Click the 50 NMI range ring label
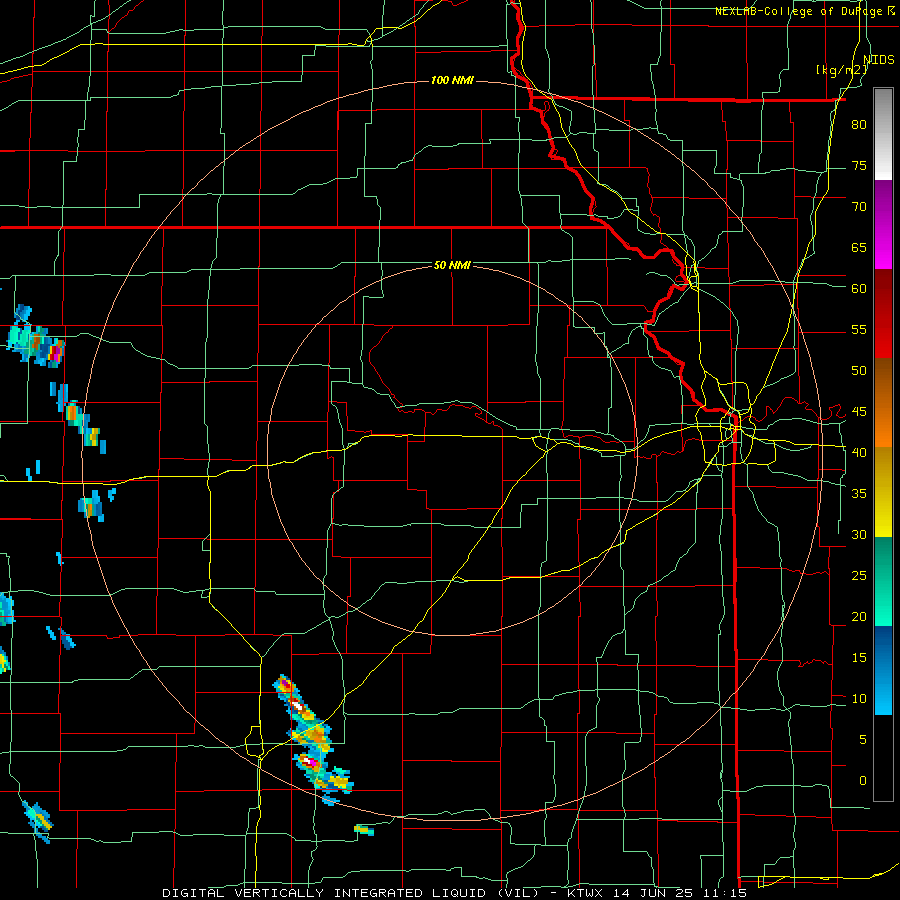The image size is (900, 900). (x=452, y=265)
